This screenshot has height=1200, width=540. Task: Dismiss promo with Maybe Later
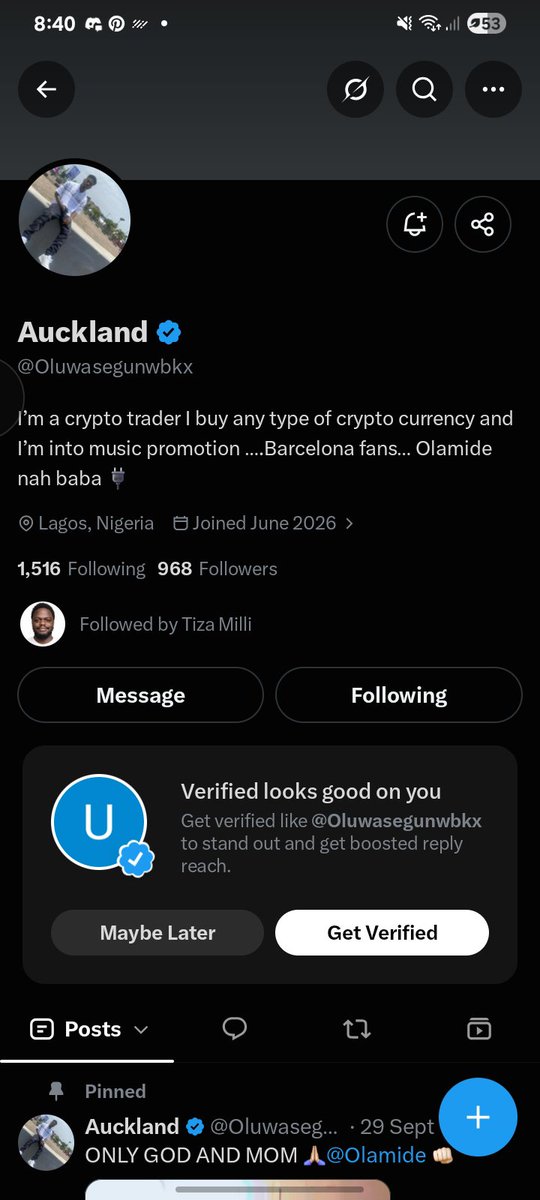click(x=157, y=932)
